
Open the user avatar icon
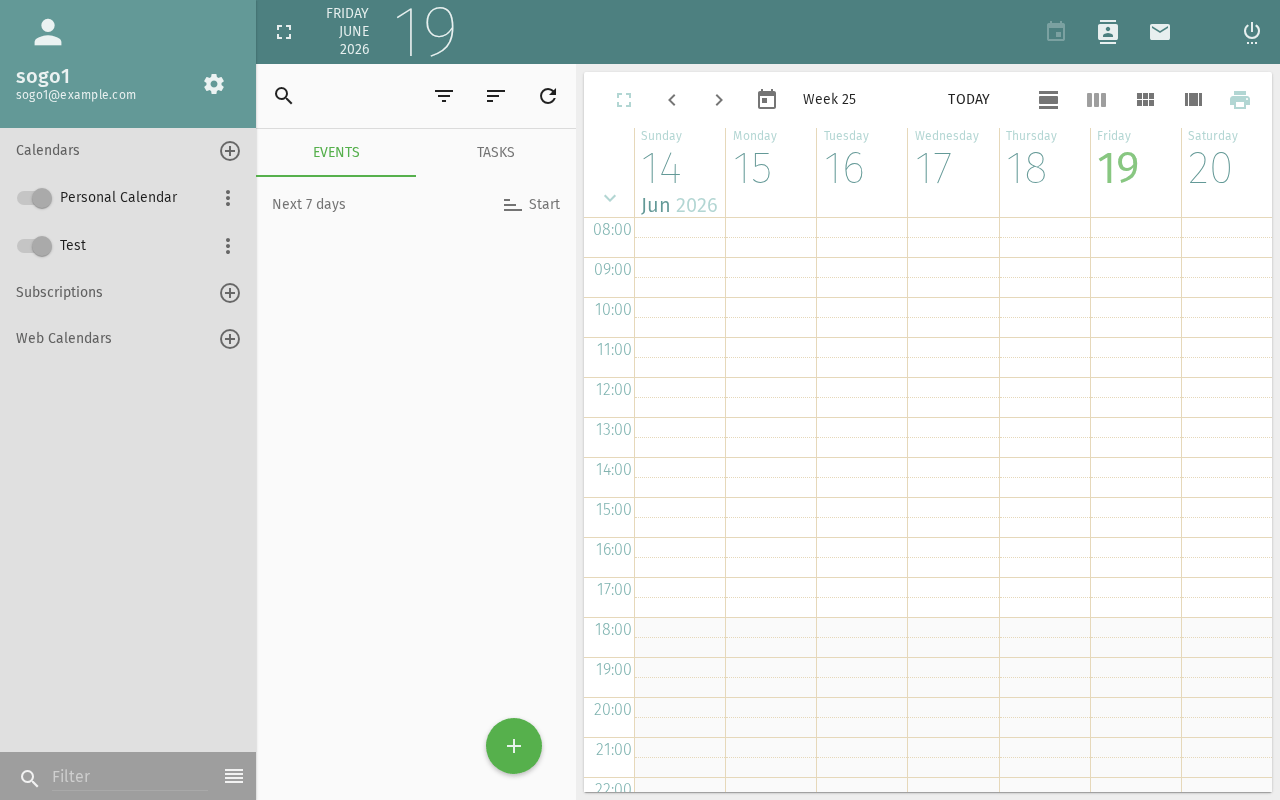pos(48,32)
